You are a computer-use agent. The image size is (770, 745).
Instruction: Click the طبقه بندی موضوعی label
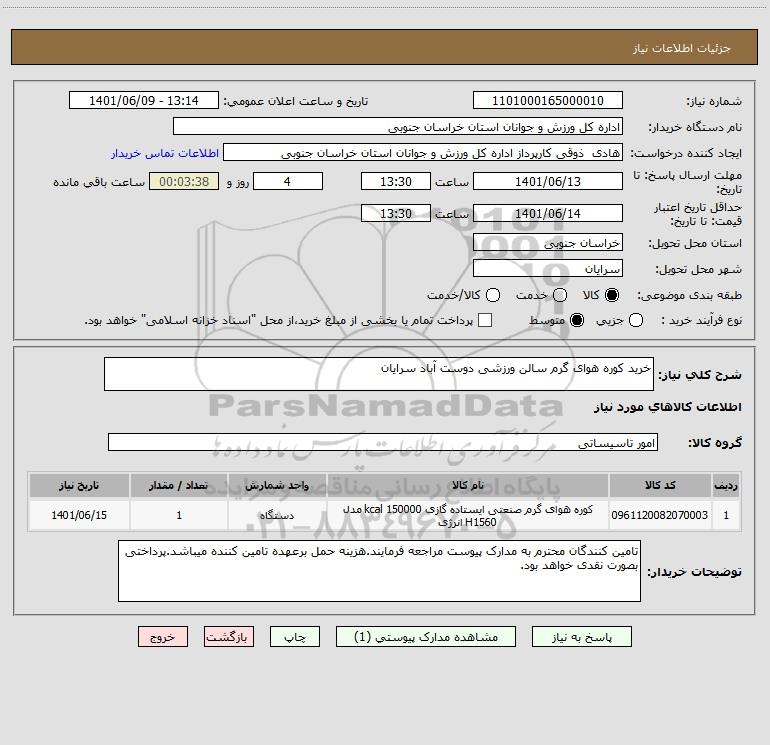point(689,295)
